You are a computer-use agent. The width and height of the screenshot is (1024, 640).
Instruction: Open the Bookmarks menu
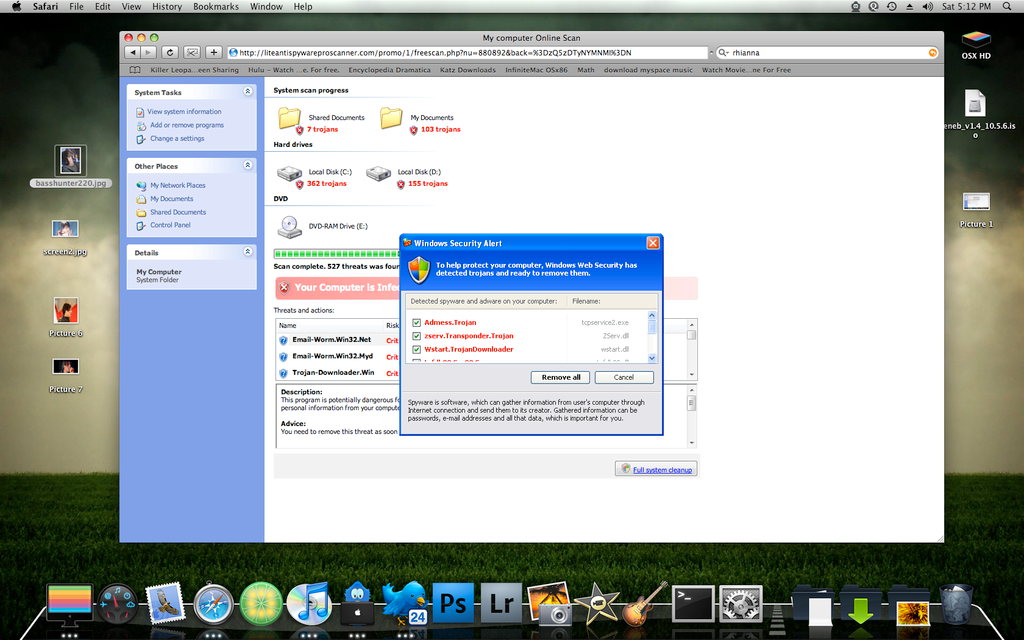pos(216,7)
